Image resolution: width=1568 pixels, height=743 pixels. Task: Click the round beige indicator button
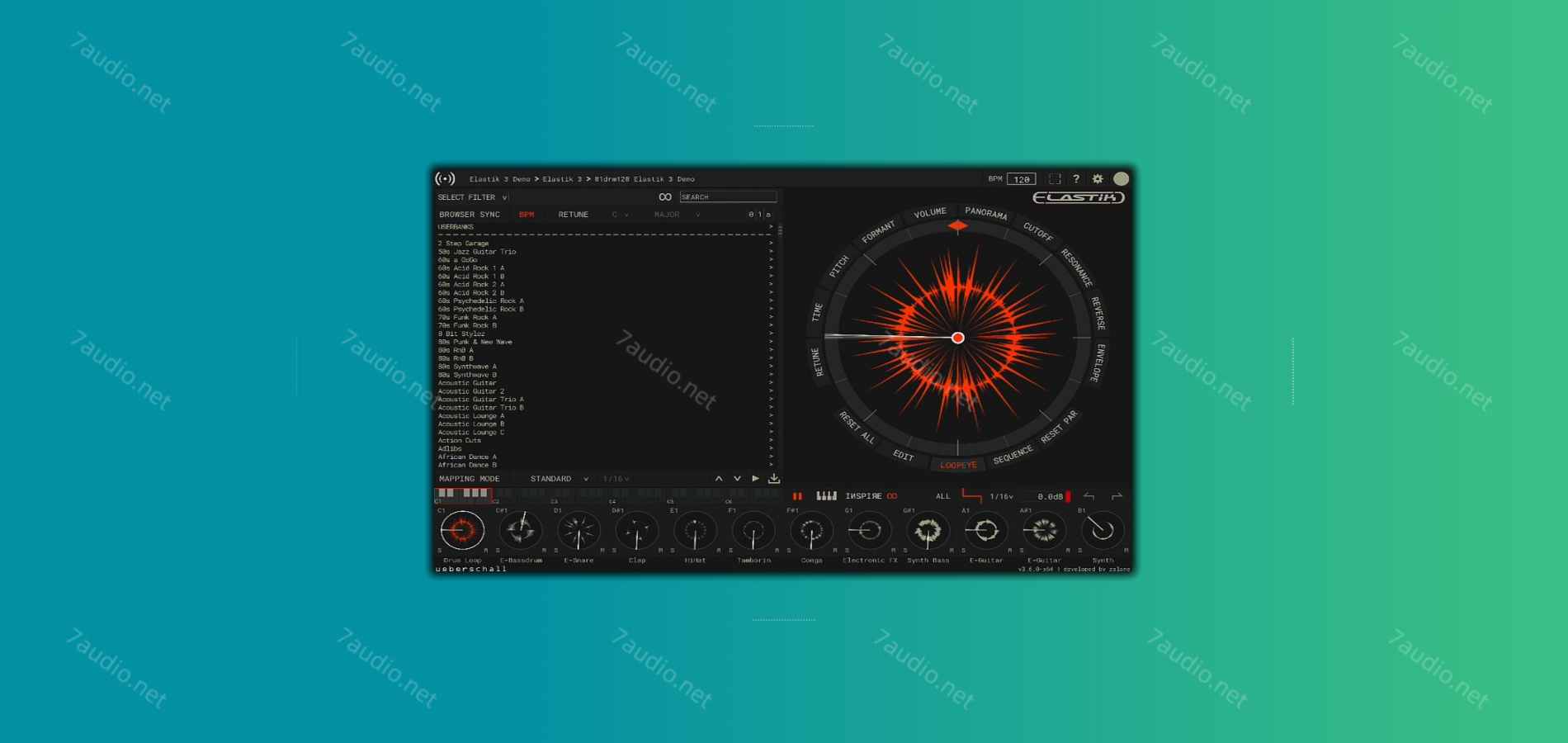[x=1121, y=178]
